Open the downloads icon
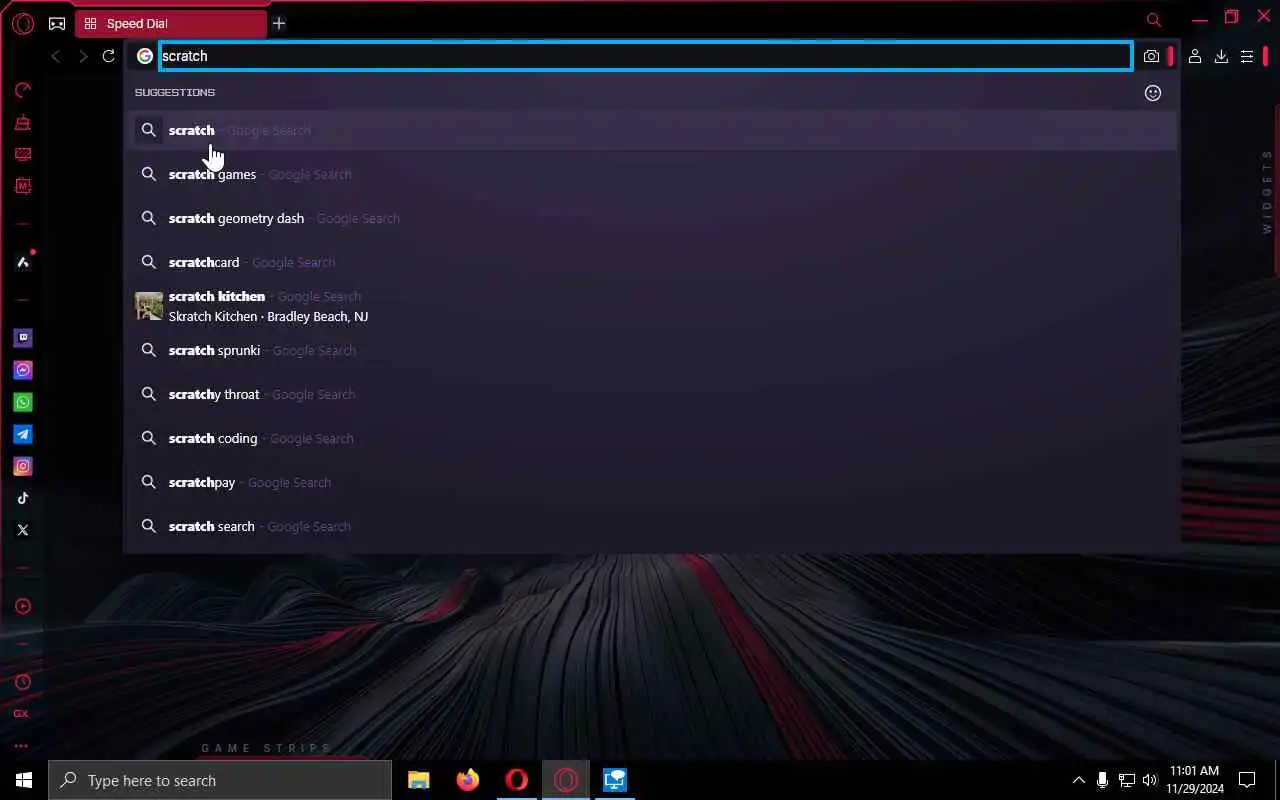This screenshot has height=800, width=1280. coord(1221,57)
